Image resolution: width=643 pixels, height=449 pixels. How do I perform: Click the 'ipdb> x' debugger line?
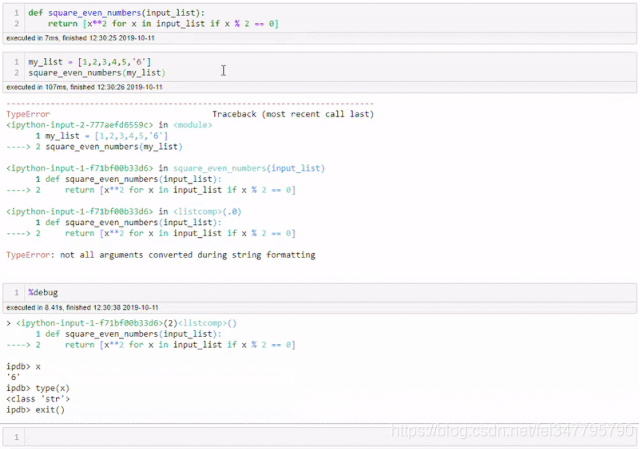pyautogui.click(x=23, y=367)
